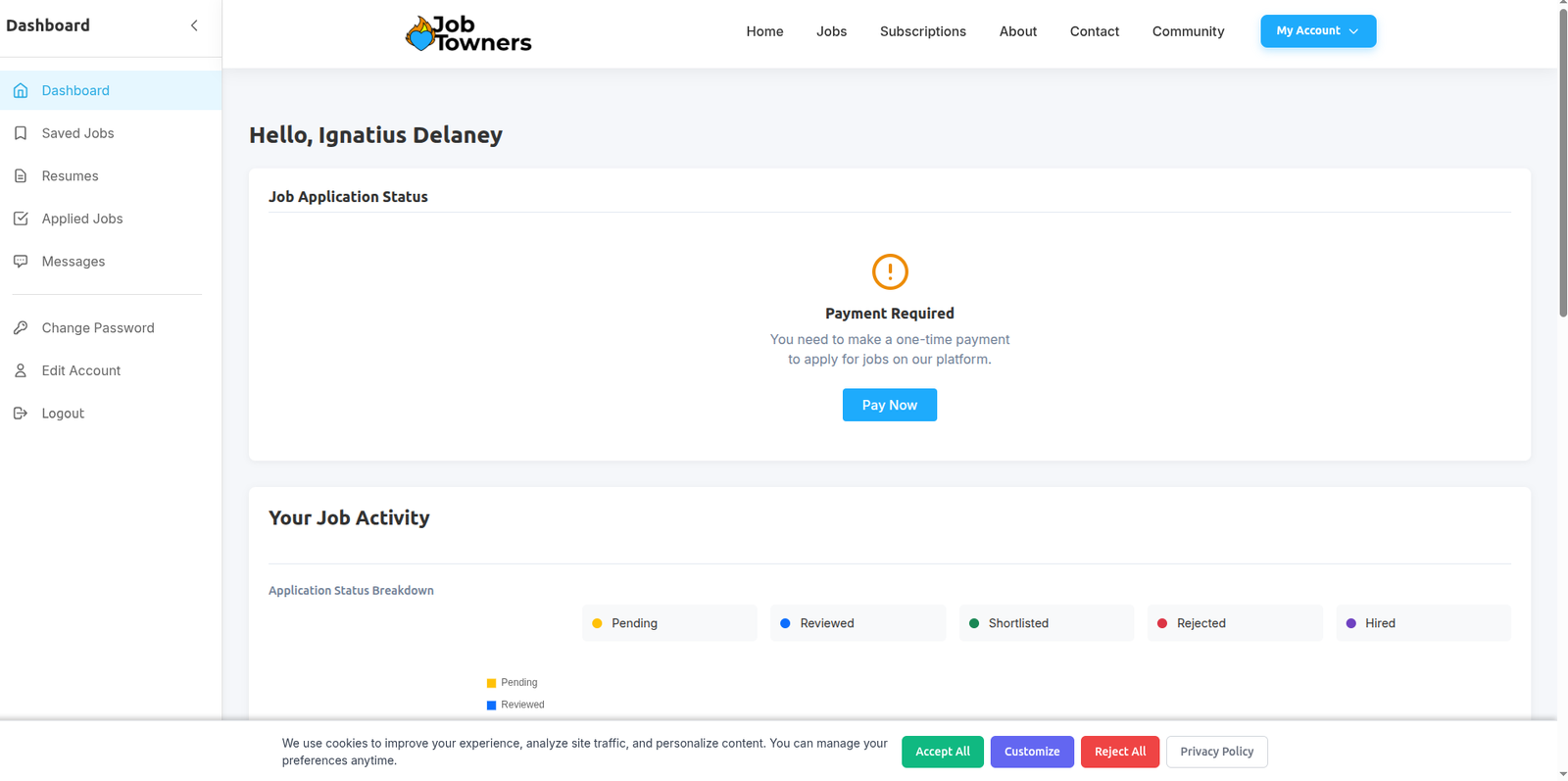Collapse the Dashboard sidebar with chevron
The image size is (1568, 781).
(x=194, y=25)
